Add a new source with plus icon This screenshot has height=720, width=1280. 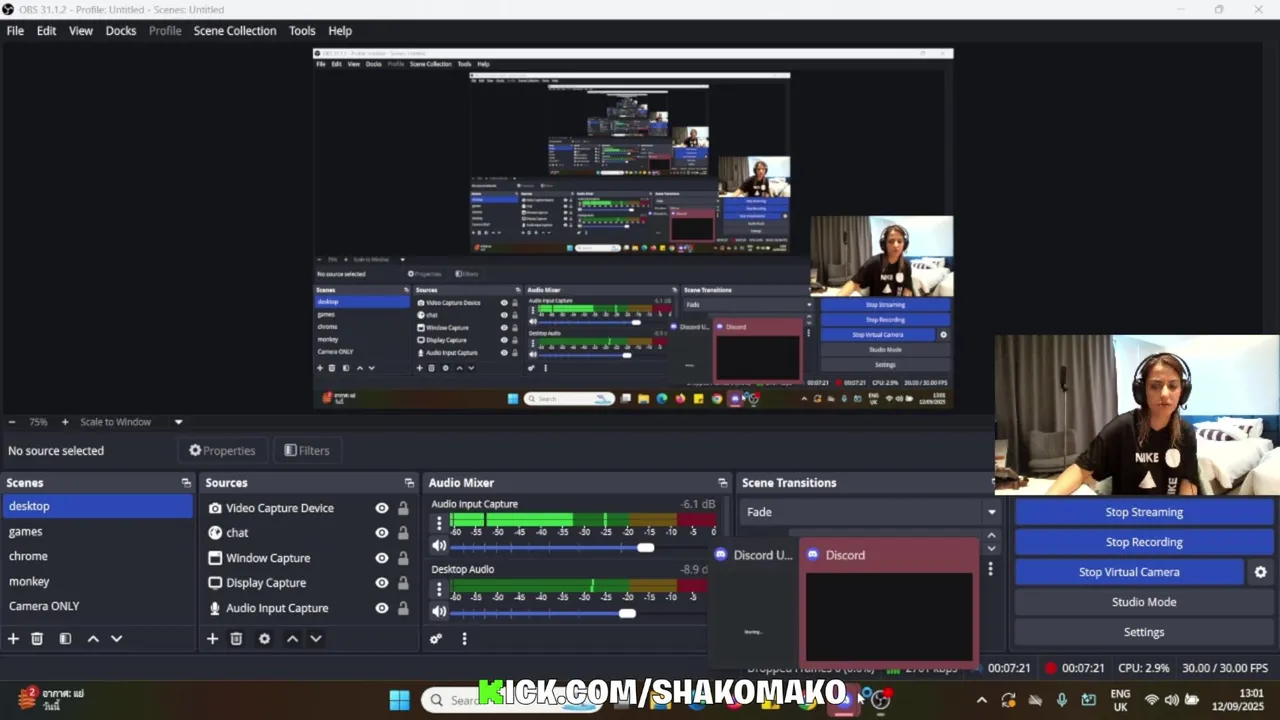click(x=212, y=639)
